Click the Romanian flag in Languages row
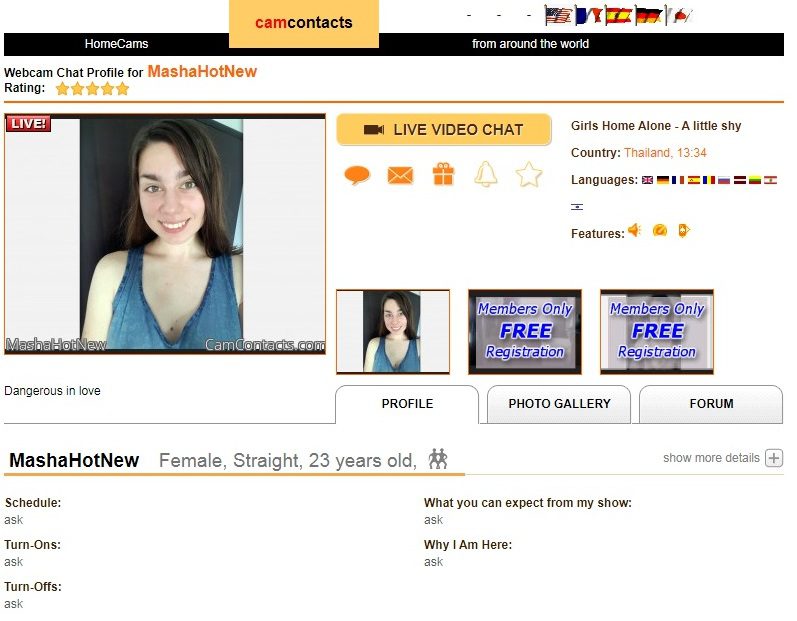 tap(709, 180)
